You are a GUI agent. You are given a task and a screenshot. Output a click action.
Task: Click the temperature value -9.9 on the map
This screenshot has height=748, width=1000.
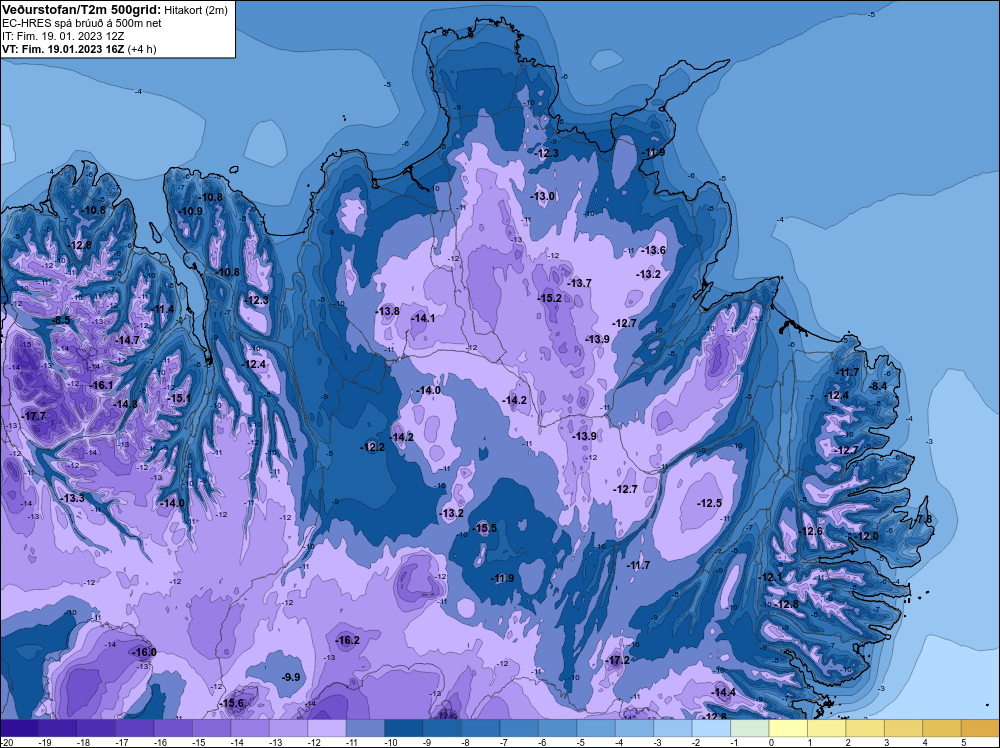pyautogui.click(x=291, y=677)
